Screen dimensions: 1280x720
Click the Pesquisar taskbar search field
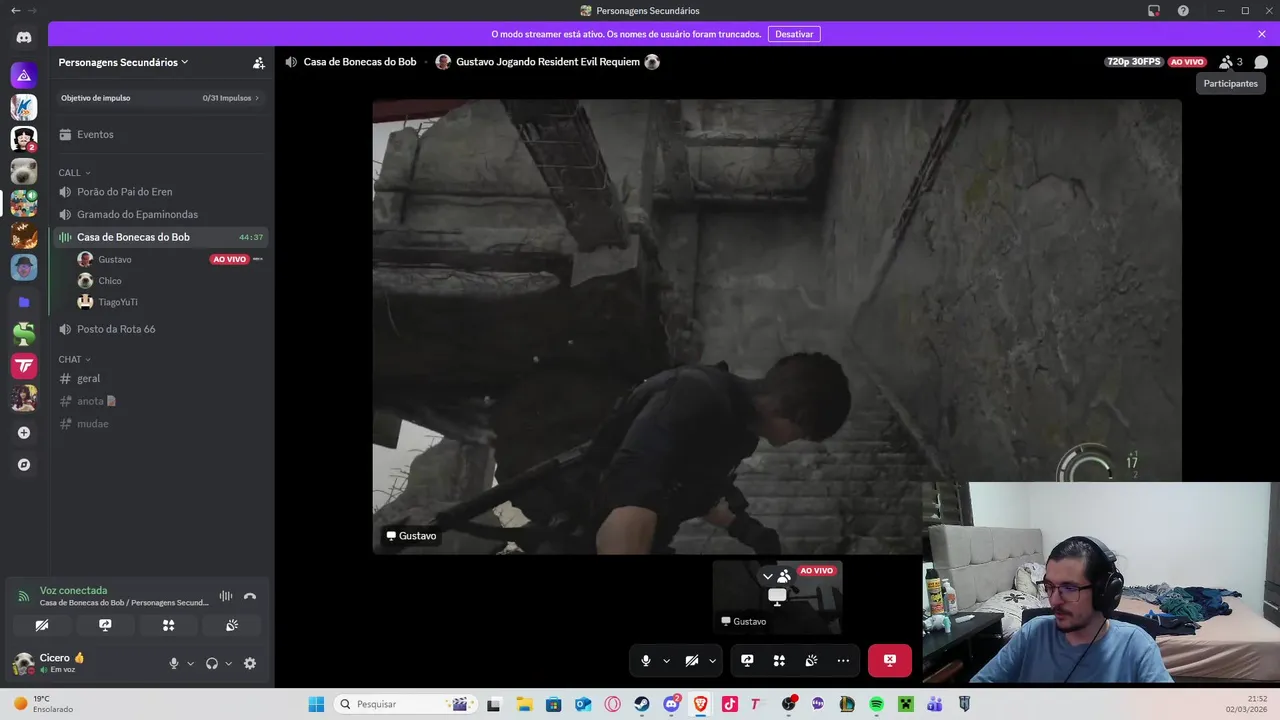click(405, 704)
